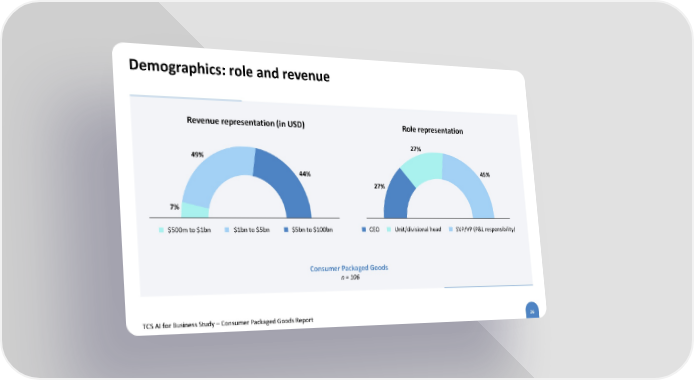Click the Consumer Packaged Goods blue label
The width and height of the screenshot is (694, 380).
[x=349, y=268]
